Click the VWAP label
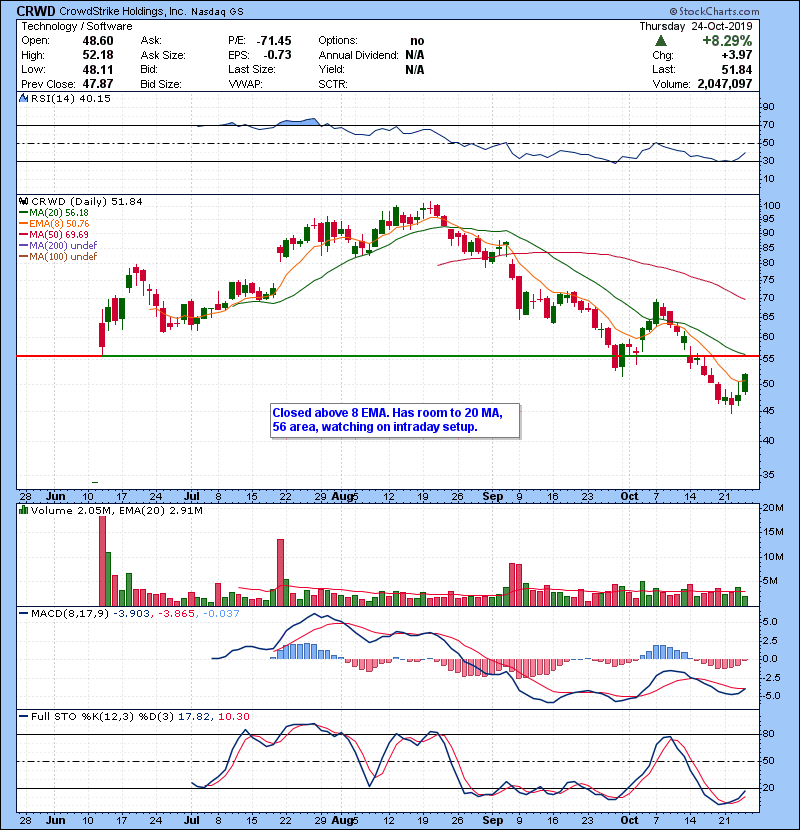This screenshot has height=830, width=800. (x=245, y=84)
